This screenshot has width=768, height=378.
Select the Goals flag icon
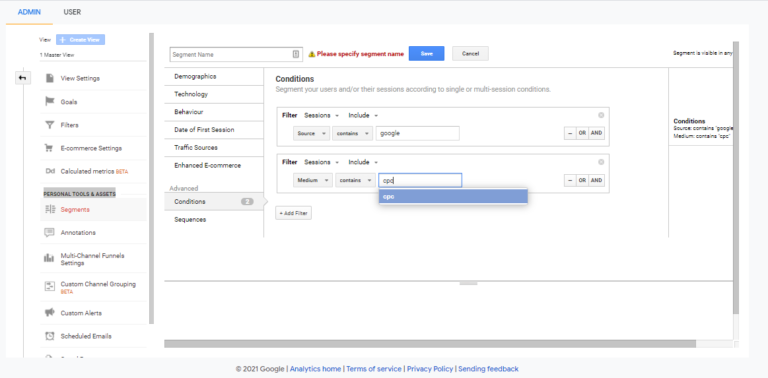click(x=49, y=101)
